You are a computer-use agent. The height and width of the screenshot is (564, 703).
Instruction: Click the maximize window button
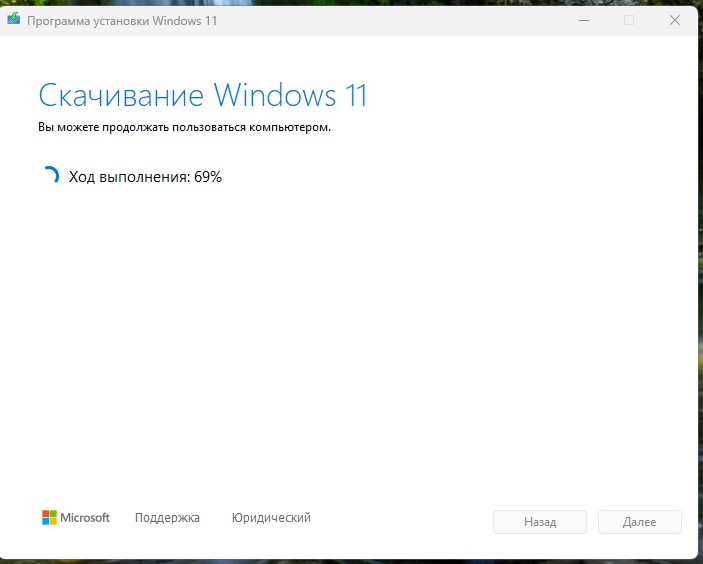point(629,20)
